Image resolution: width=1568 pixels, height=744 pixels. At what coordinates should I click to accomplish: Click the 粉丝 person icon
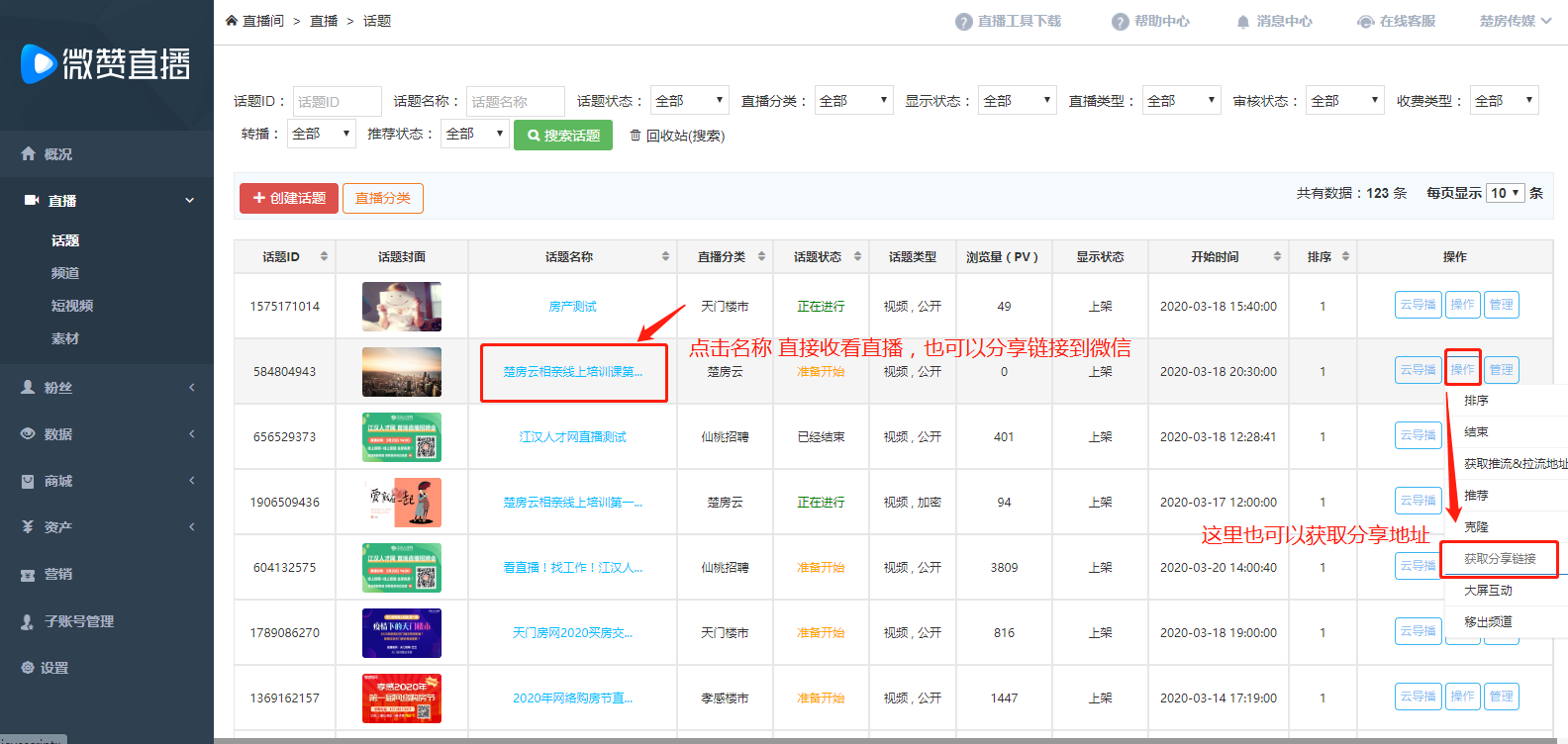pyautogui.click(x=28, y=387)
